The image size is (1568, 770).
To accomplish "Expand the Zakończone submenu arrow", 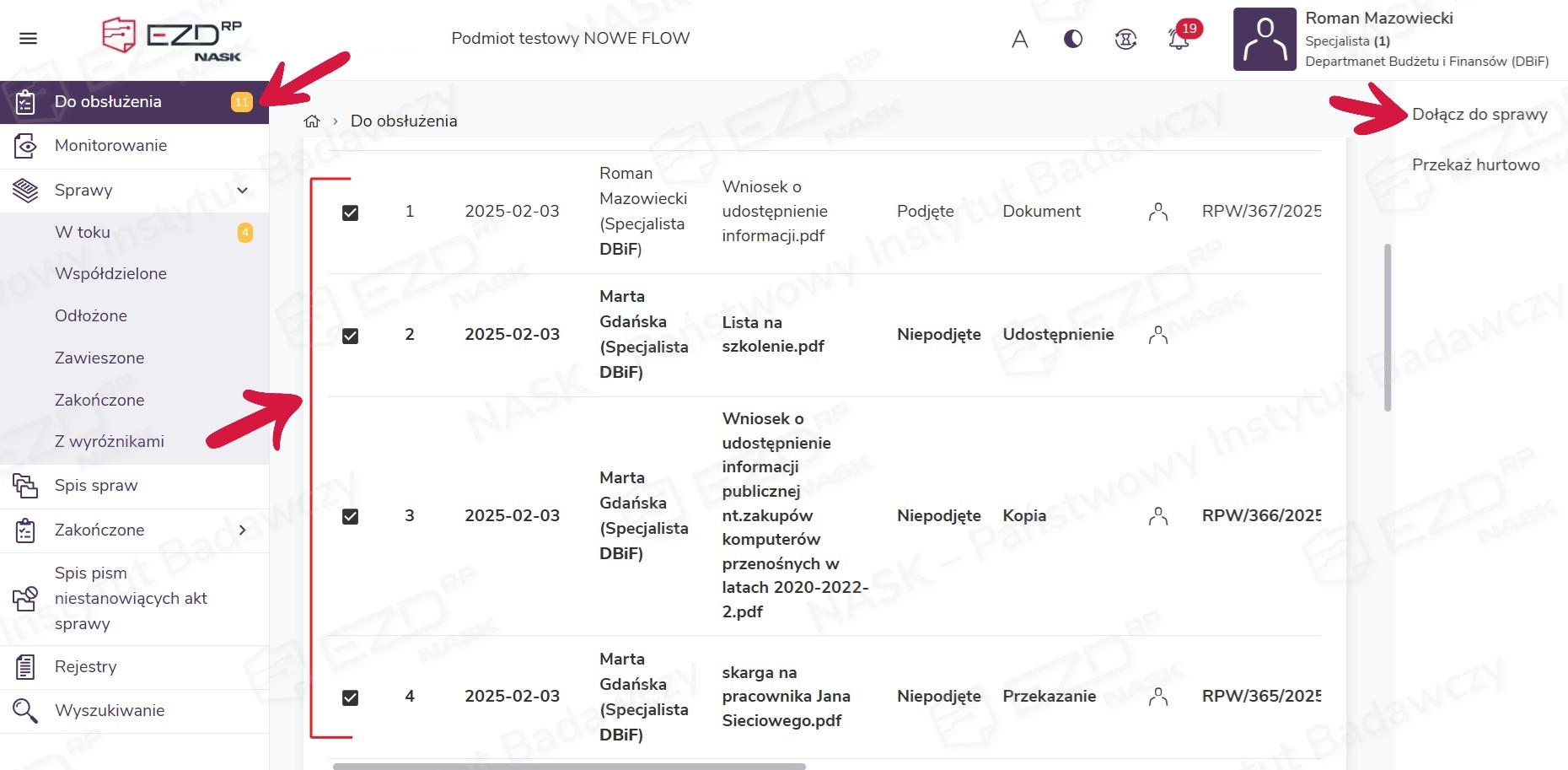I will pyautogui.click(x=243, y=530).
